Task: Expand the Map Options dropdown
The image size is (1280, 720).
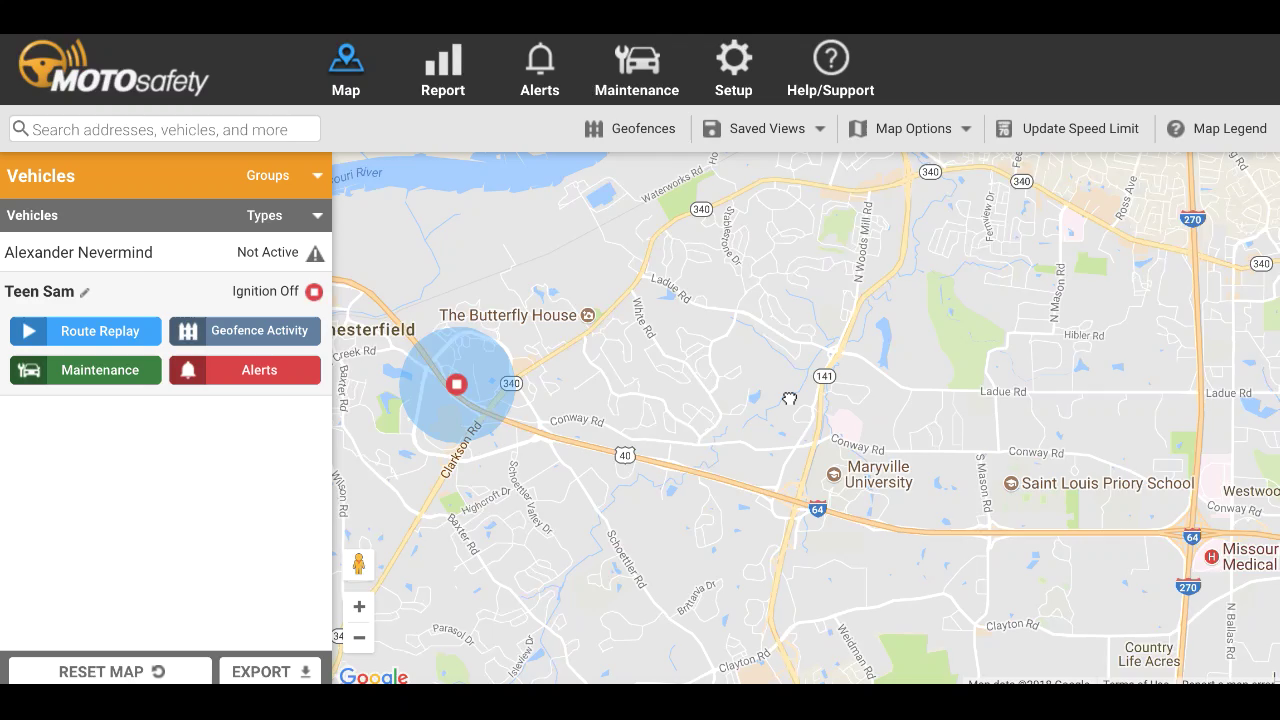Action: (911, 129)
